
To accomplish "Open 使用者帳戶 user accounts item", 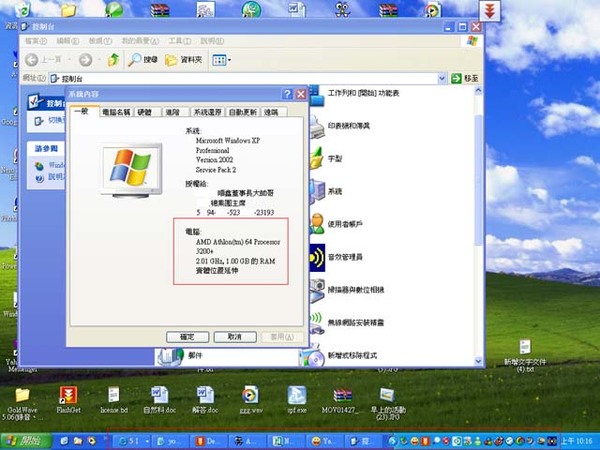I will click(336, 224).
